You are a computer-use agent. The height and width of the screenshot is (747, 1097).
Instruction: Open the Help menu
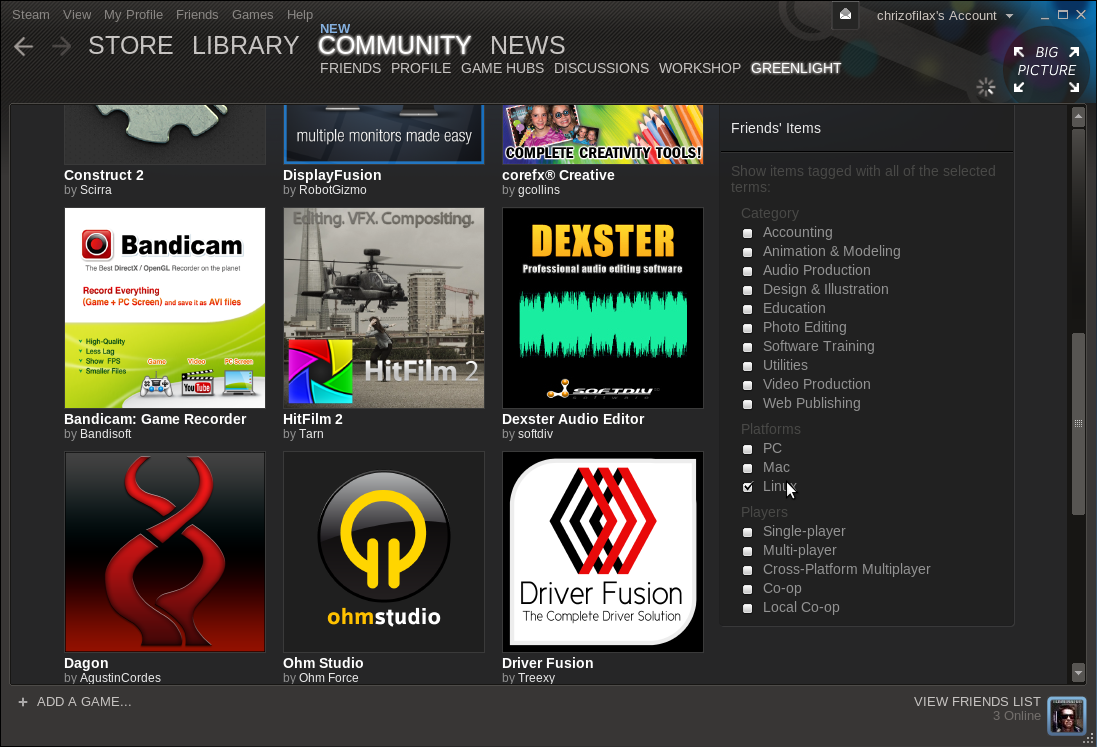pyautogui.click(x=299, y=14)
